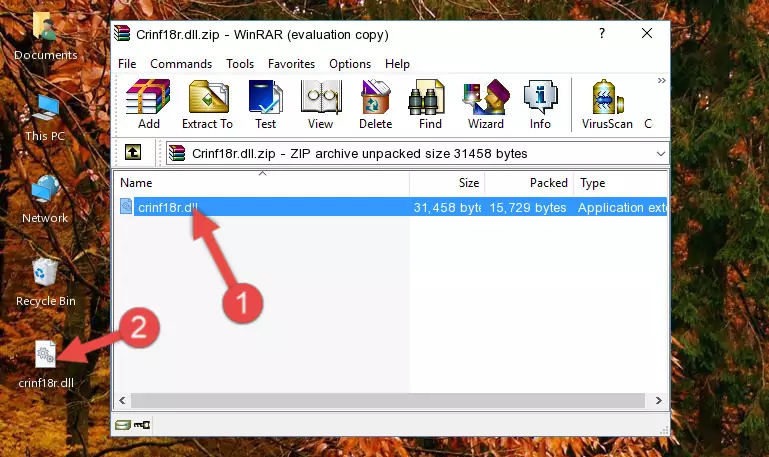Click the WinRAR title bar icon
This screenshot has height=457, width=769.
122,33
